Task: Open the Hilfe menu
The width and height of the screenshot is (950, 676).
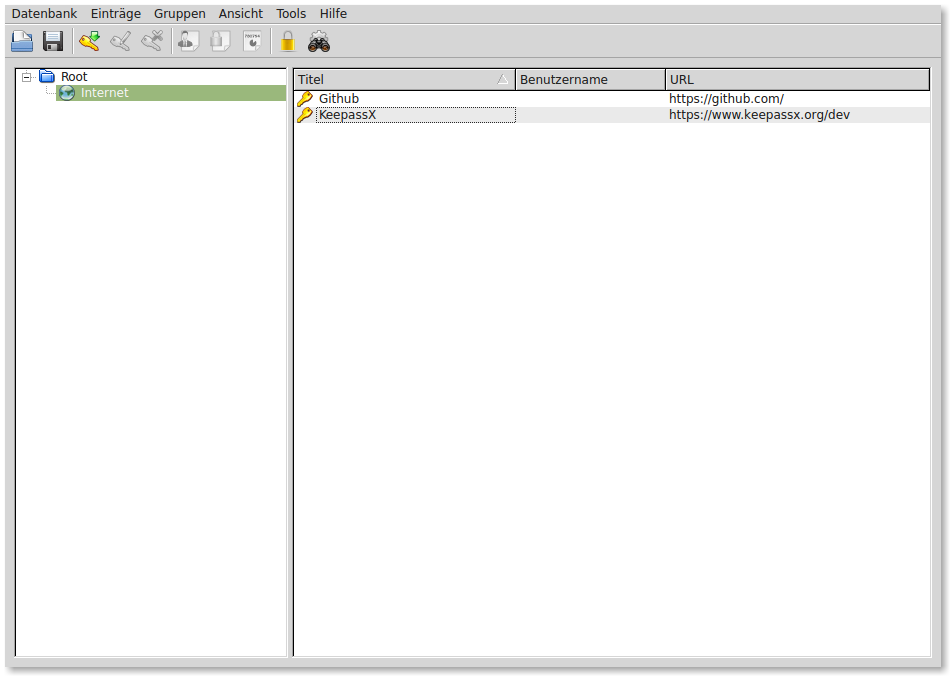Action: tap(333, 13)
